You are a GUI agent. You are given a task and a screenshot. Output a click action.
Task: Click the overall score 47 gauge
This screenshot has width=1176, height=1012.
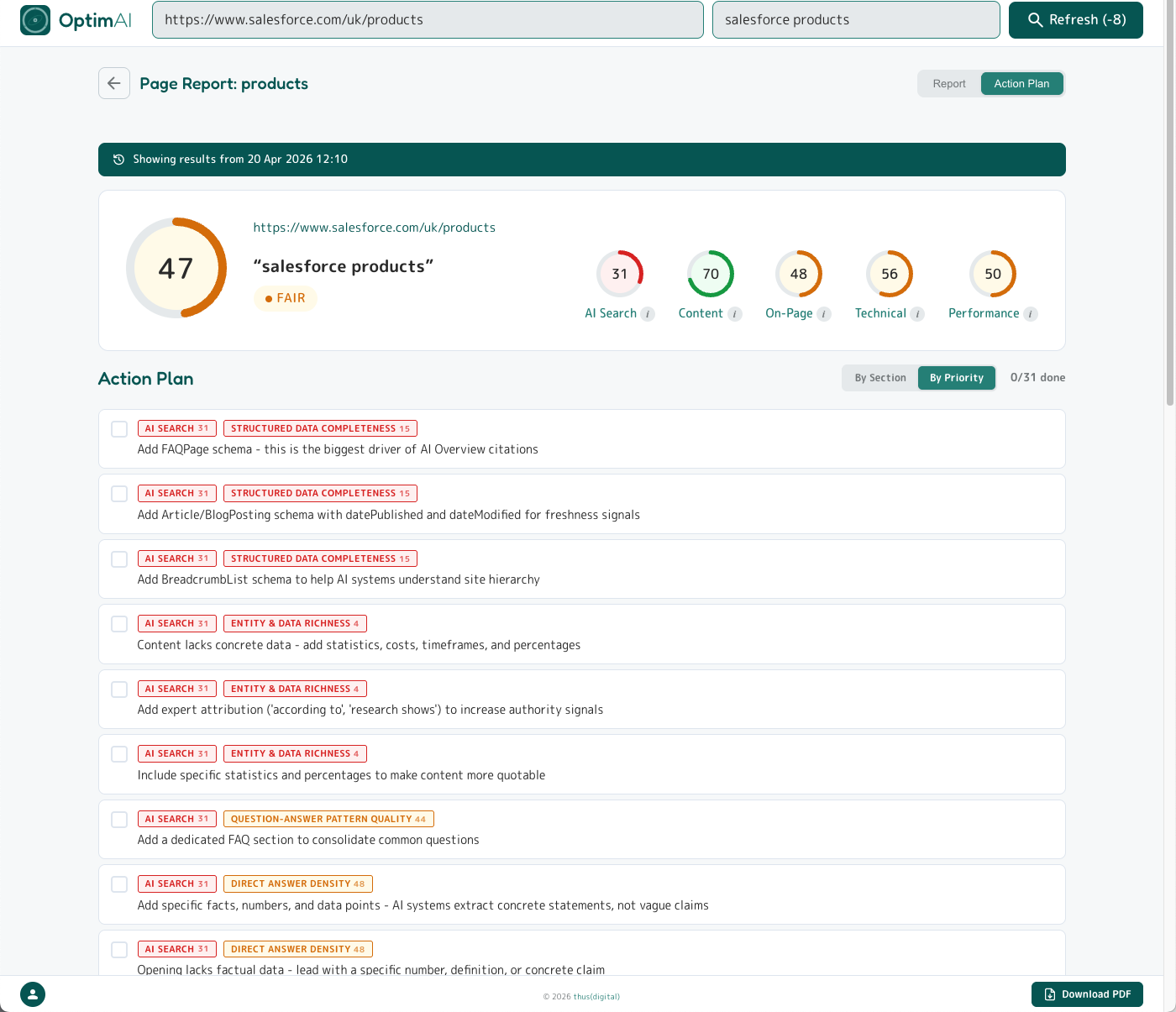pyautogui.click(x=176, y=268)
